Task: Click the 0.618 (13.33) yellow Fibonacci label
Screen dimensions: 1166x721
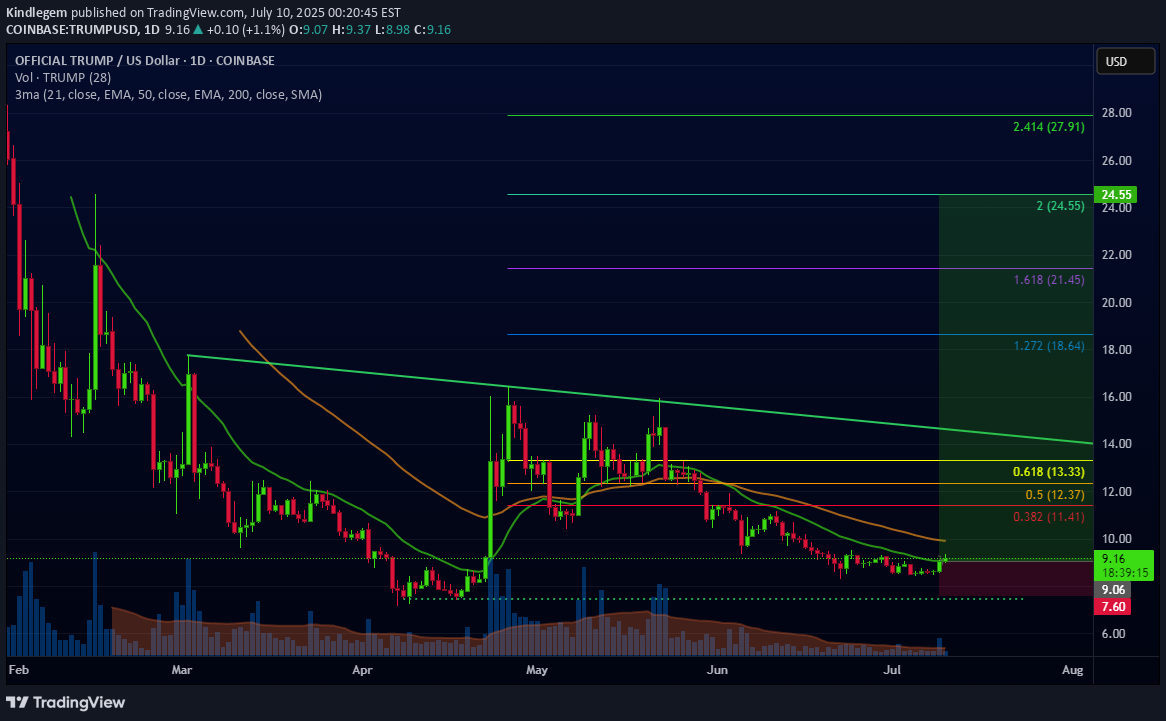Action: (1048, 472)
